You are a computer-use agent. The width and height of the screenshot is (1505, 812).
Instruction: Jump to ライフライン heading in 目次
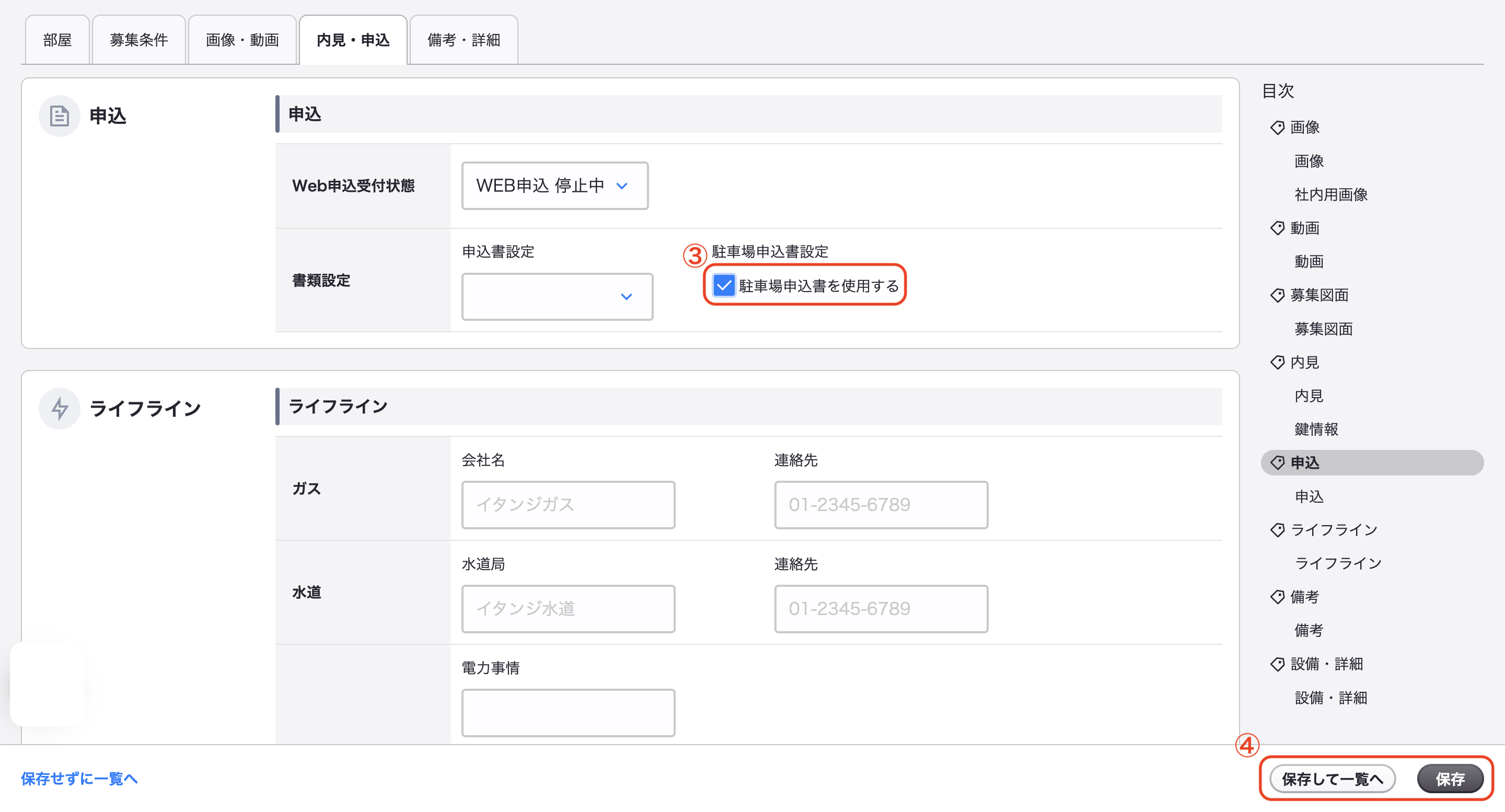pos(1334,530)
